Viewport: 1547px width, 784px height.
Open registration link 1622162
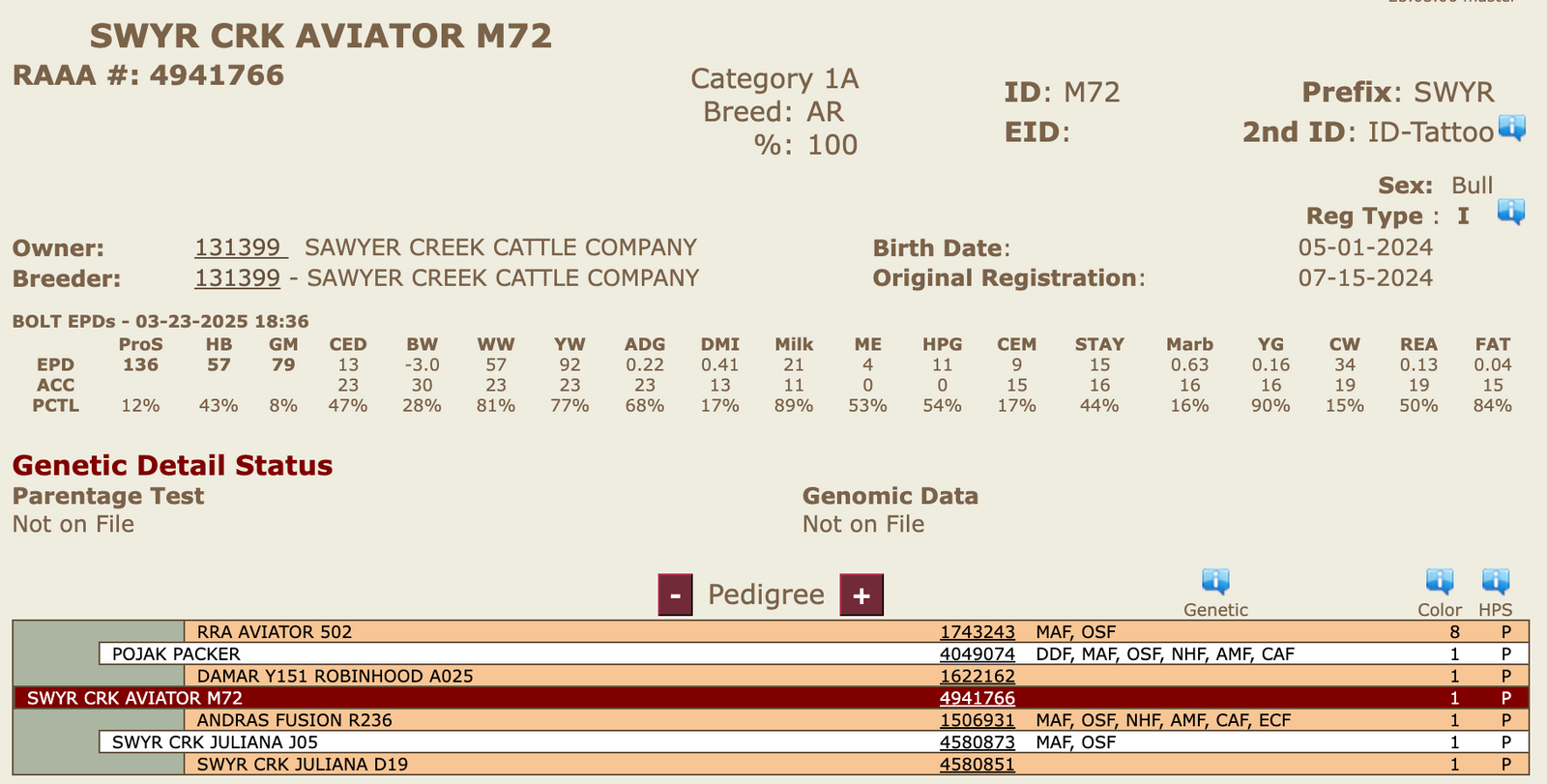click(977, 677)
